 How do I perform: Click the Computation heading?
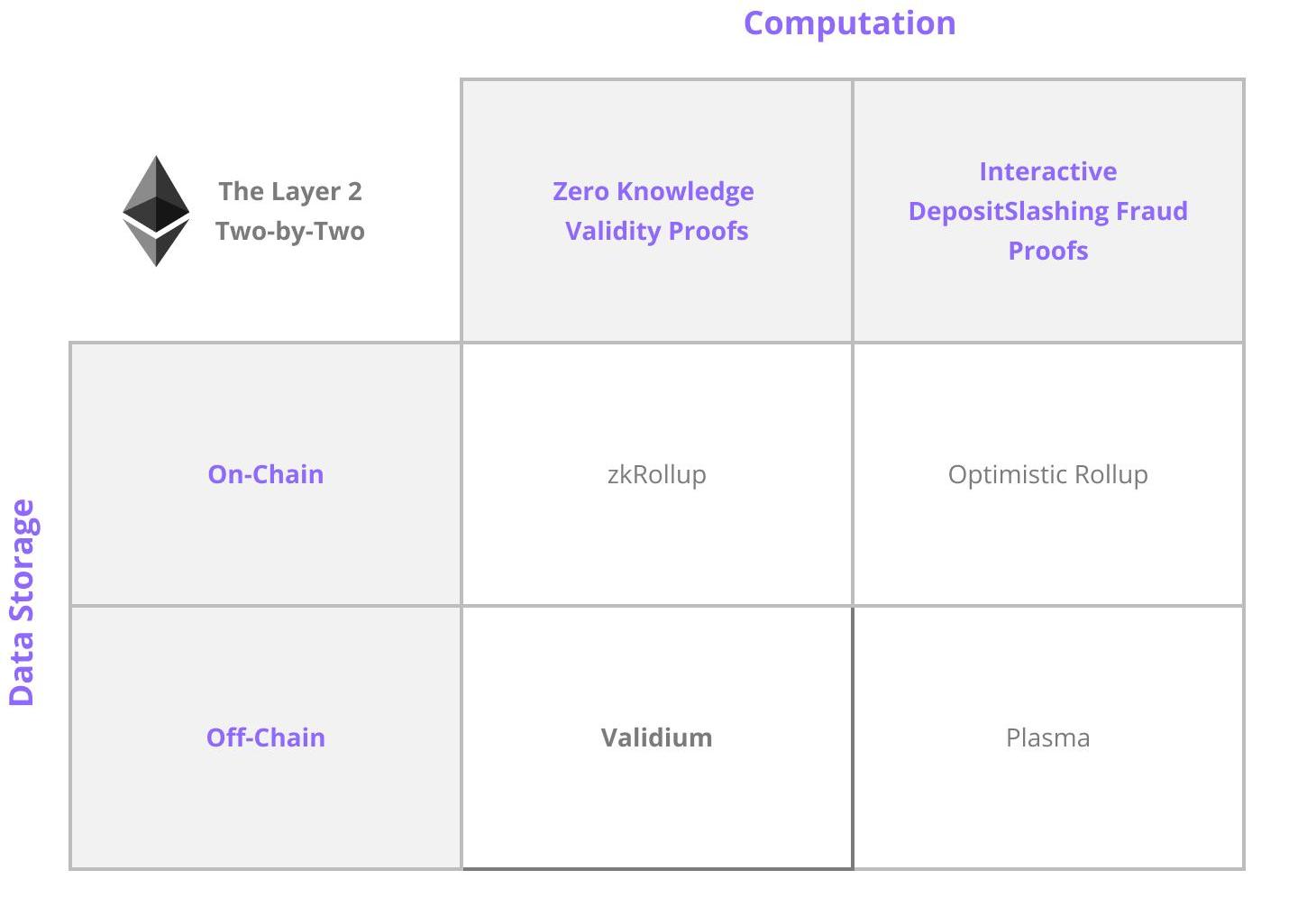(x=849, y=23)
